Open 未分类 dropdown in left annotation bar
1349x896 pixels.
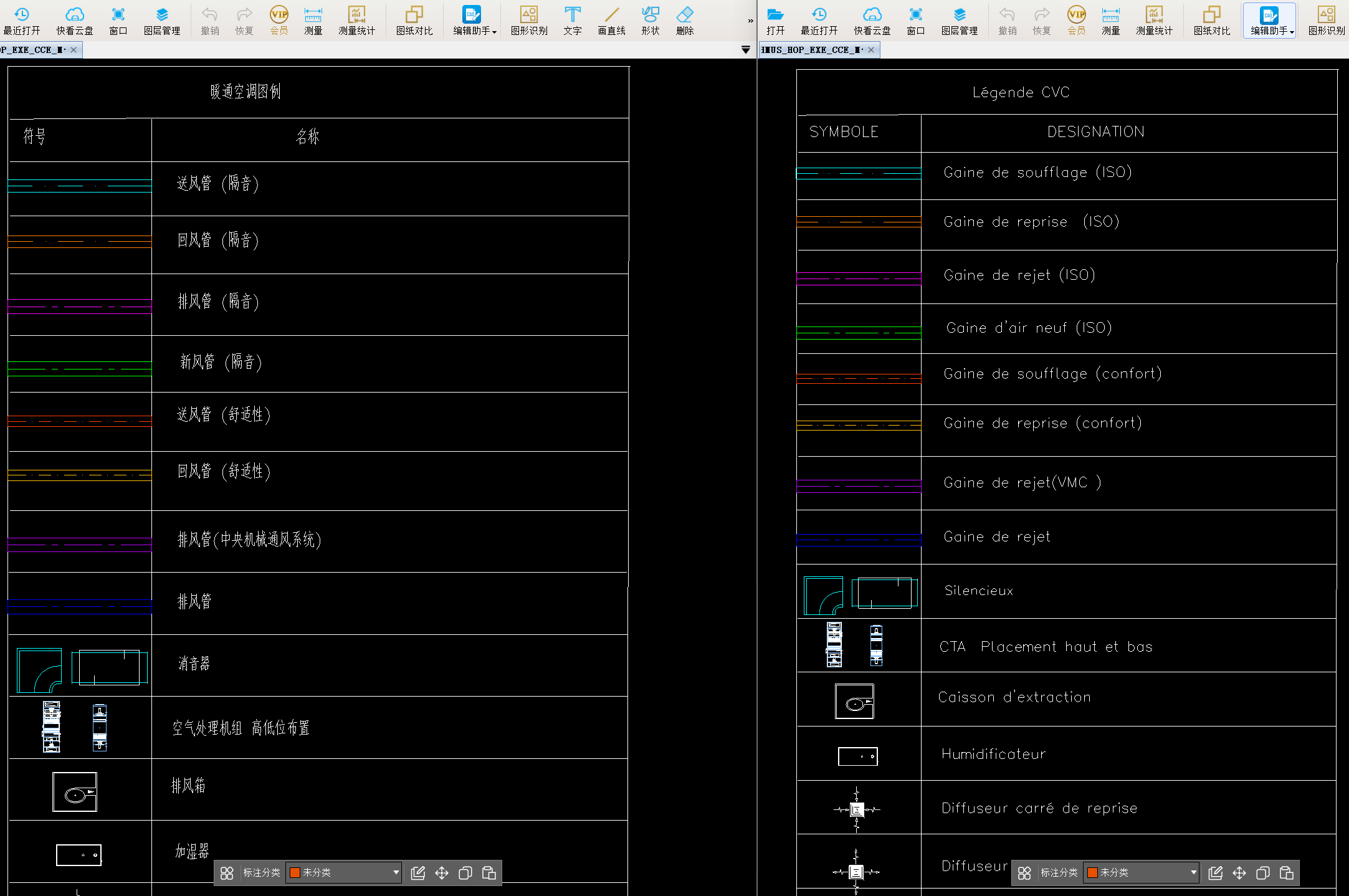coord(344,872)
